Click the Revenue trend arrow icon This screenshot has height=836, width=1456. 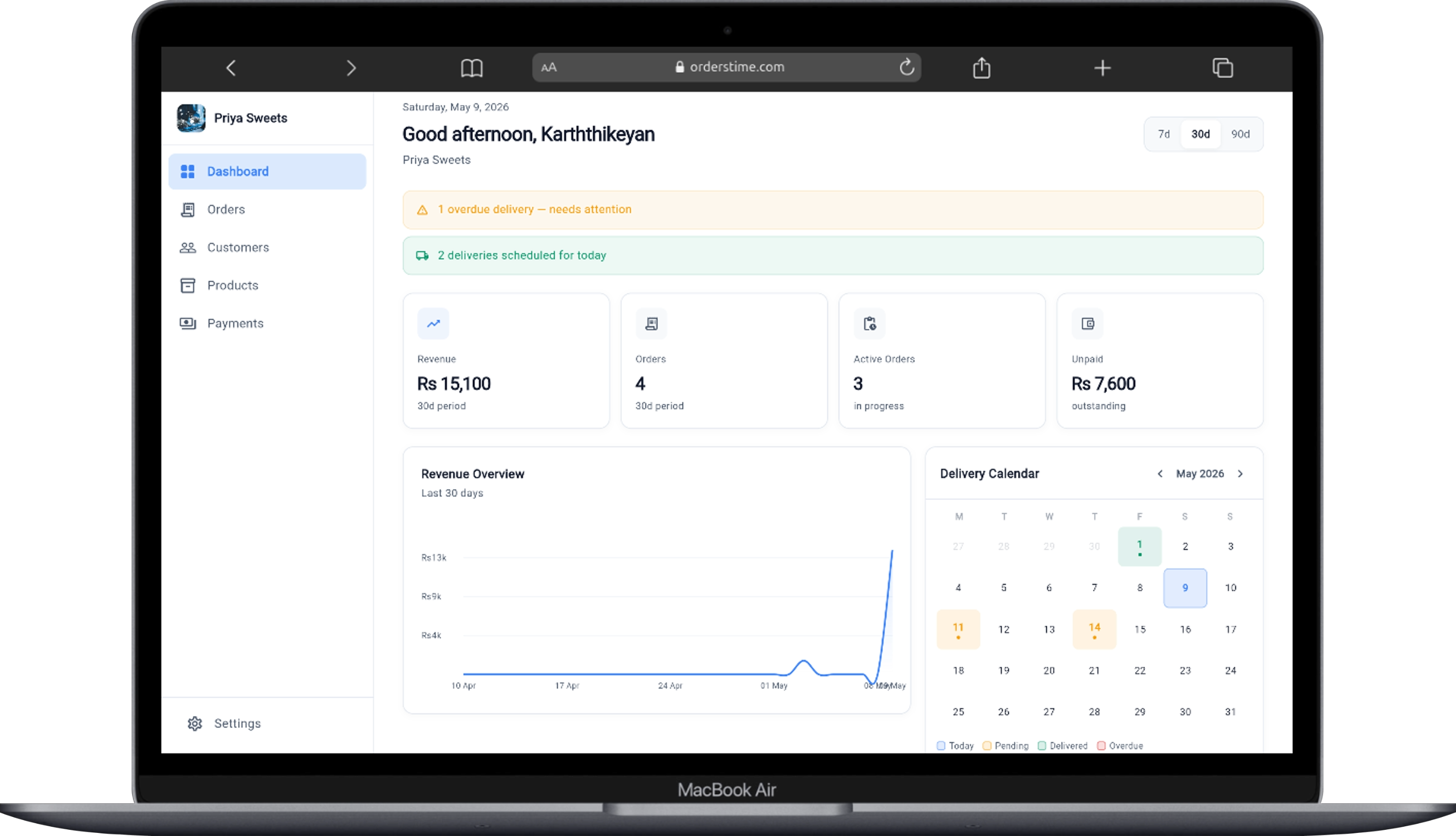[433, 324]
